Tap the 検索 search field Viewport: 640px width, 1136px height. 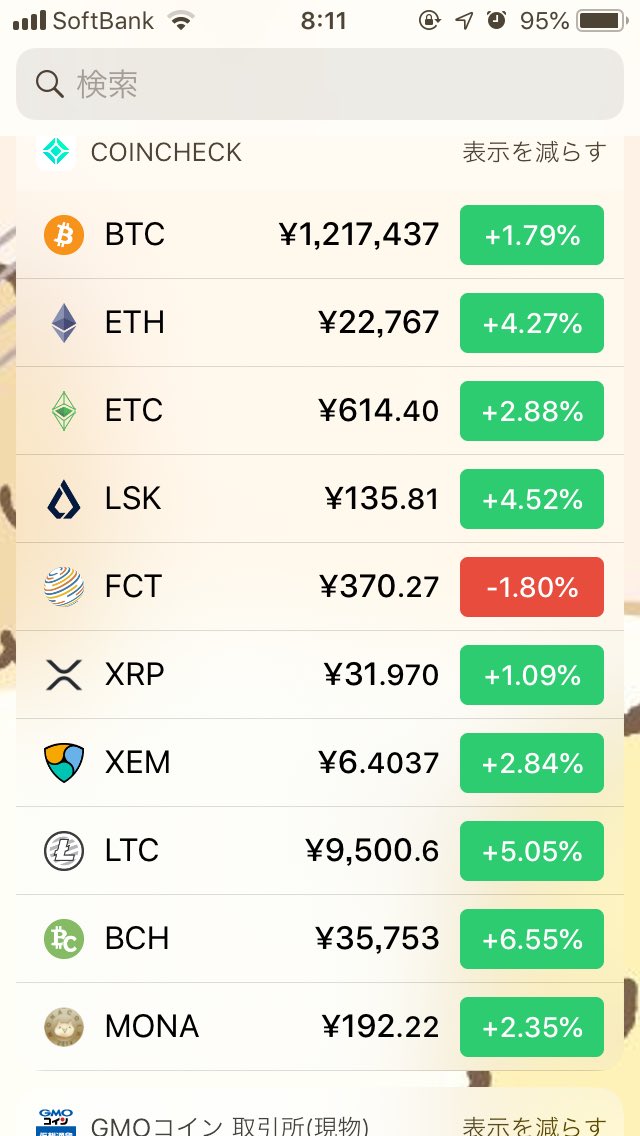(320, 84)
